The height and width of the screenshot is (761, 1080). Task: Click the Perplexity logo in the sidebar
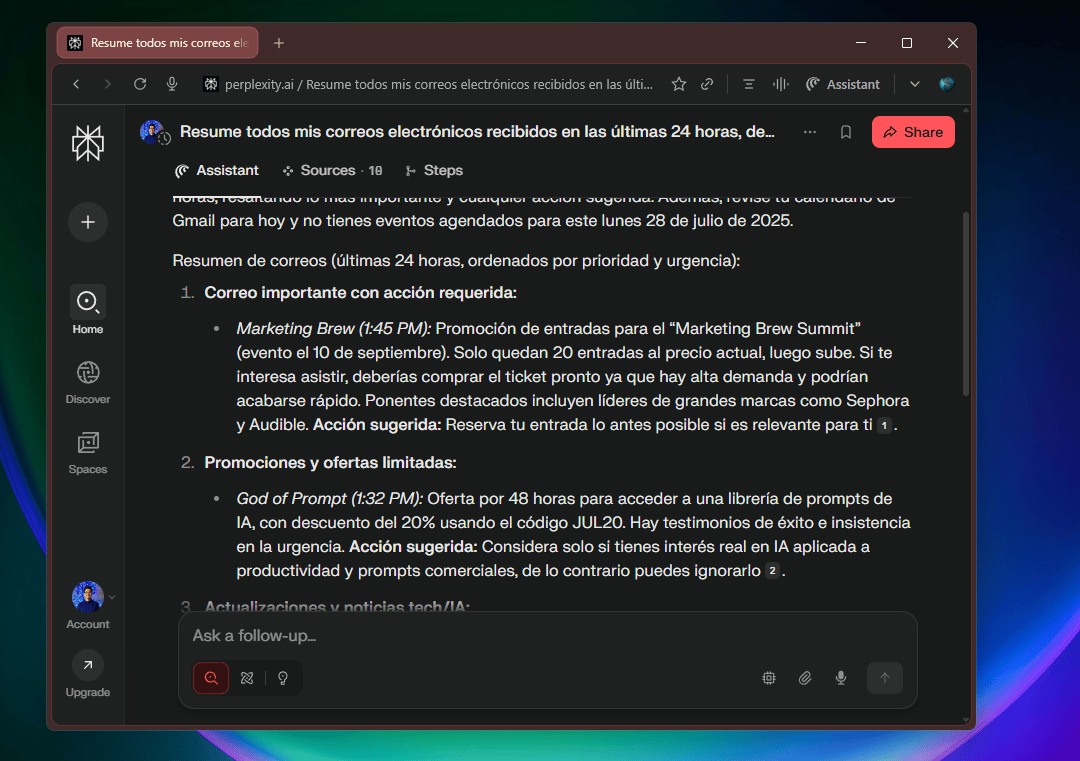click(88, 143)
